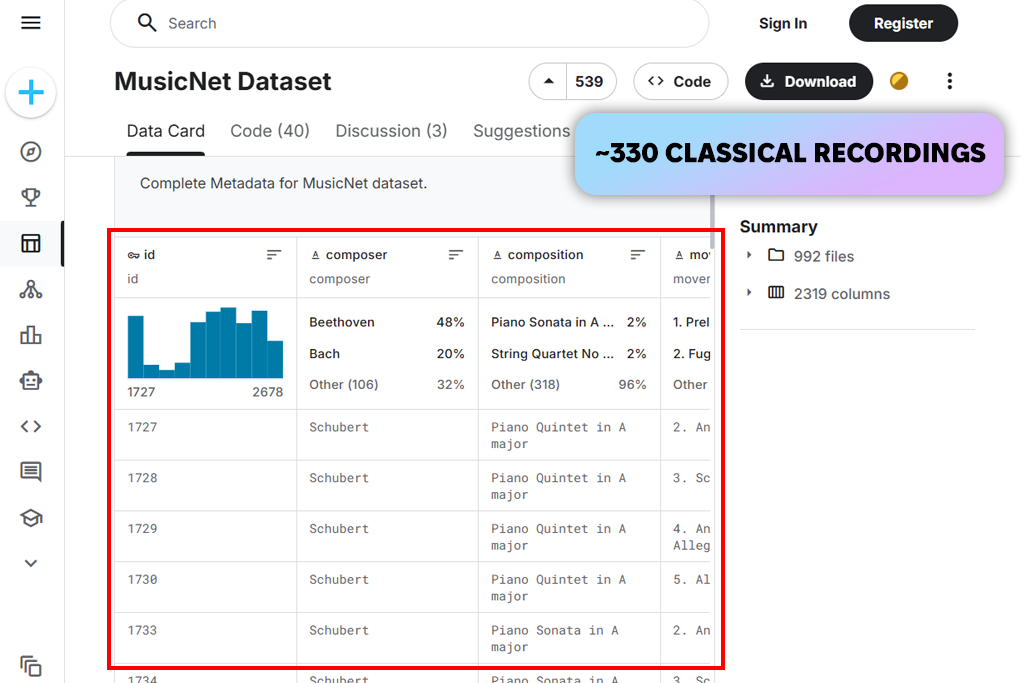Switch to the Data Card tab
Viewport: 1024px width, 683px height.
pos(166,131)
